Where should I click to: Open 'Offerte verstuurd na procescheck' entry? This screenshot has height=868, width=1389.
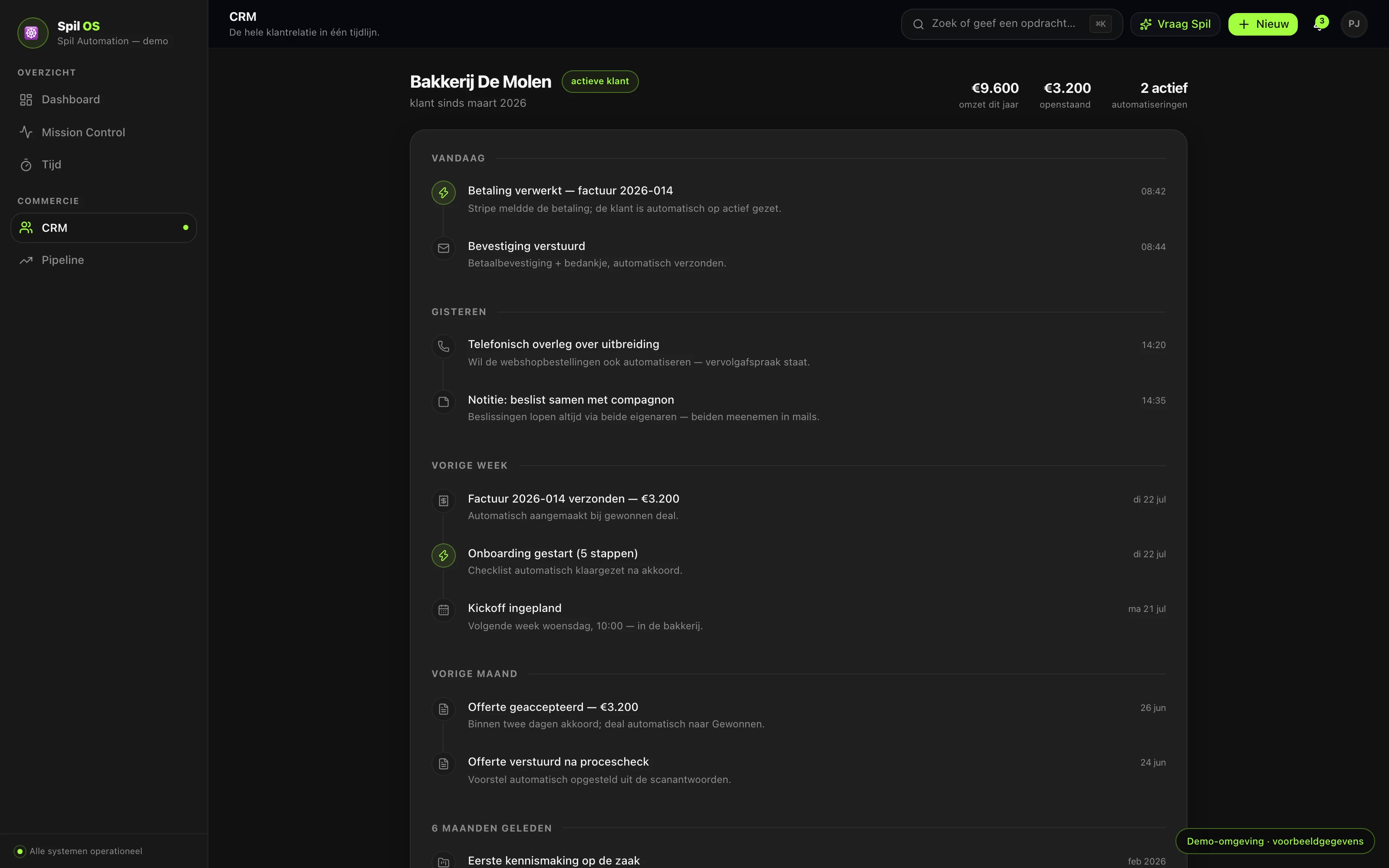pyautogui.click(x=798, y=770)
